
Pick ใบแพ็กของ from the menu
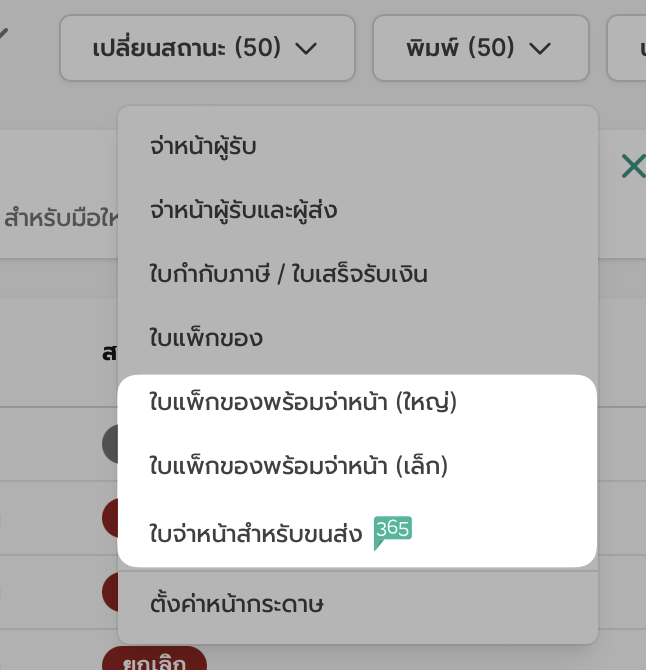tap(206, 337)
